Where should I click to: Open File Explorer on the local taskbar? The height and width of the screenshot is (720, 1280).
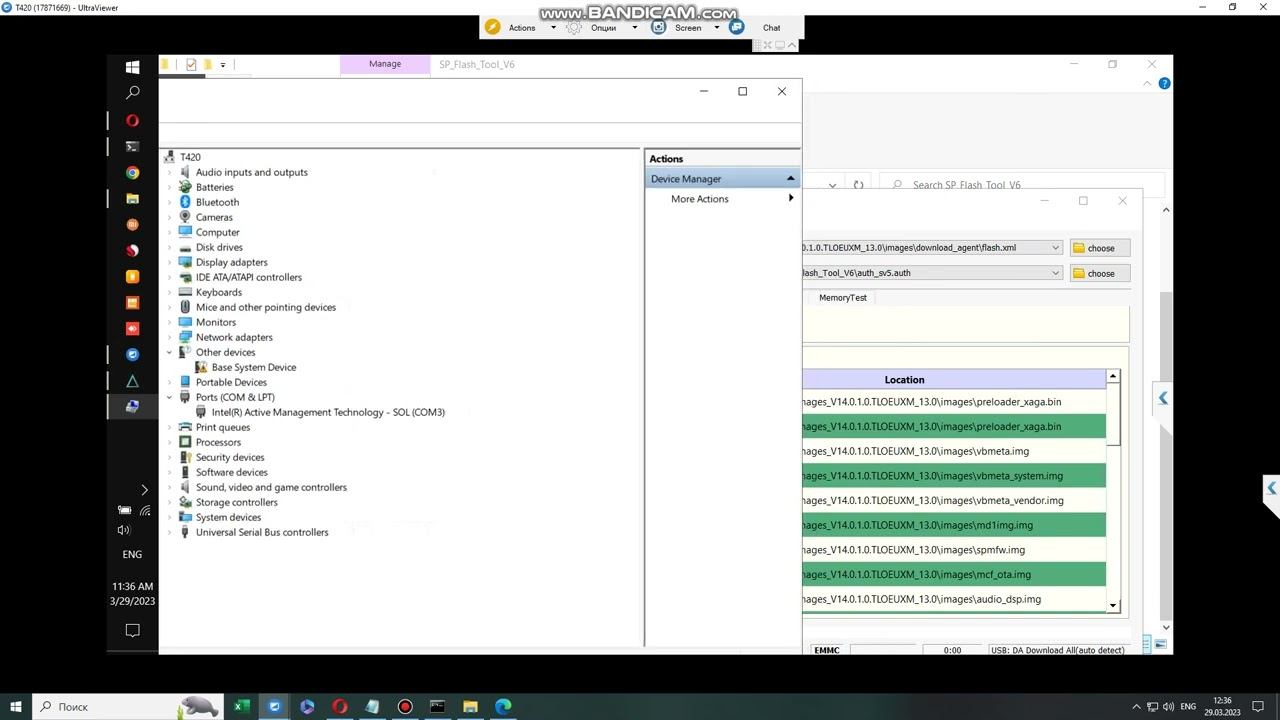(470, 706)
